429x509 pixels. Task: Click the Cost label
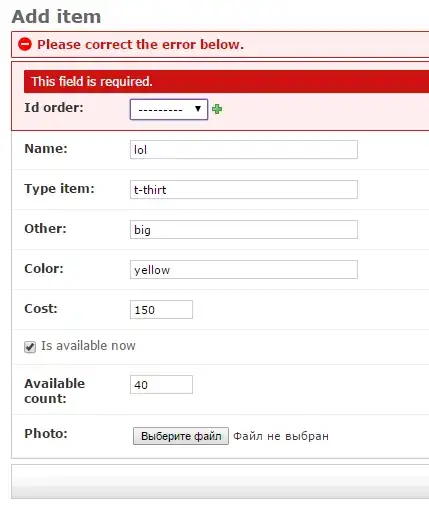tap(41, 308)
